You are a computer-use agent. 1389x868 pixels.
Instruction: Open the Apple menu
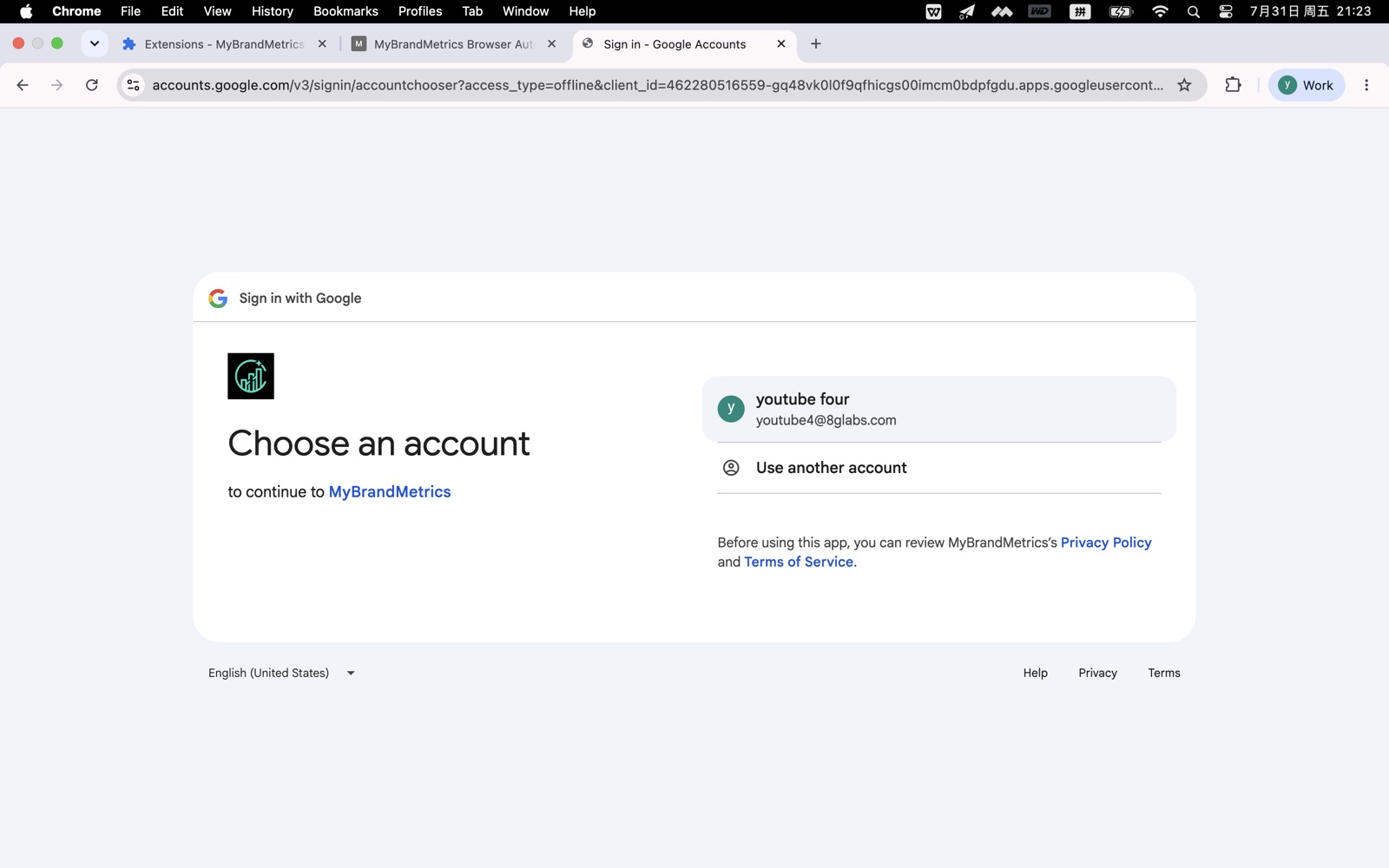[x=26, y=11]
